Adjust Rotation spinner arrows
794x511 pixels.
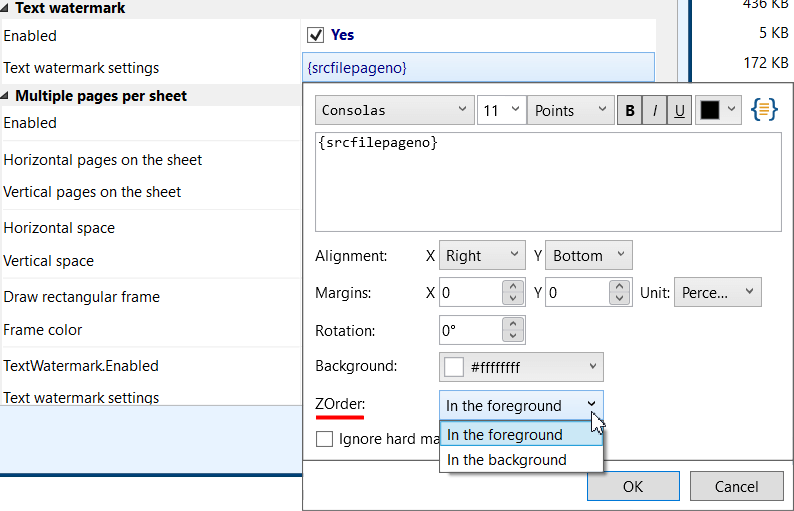point(513,330)
